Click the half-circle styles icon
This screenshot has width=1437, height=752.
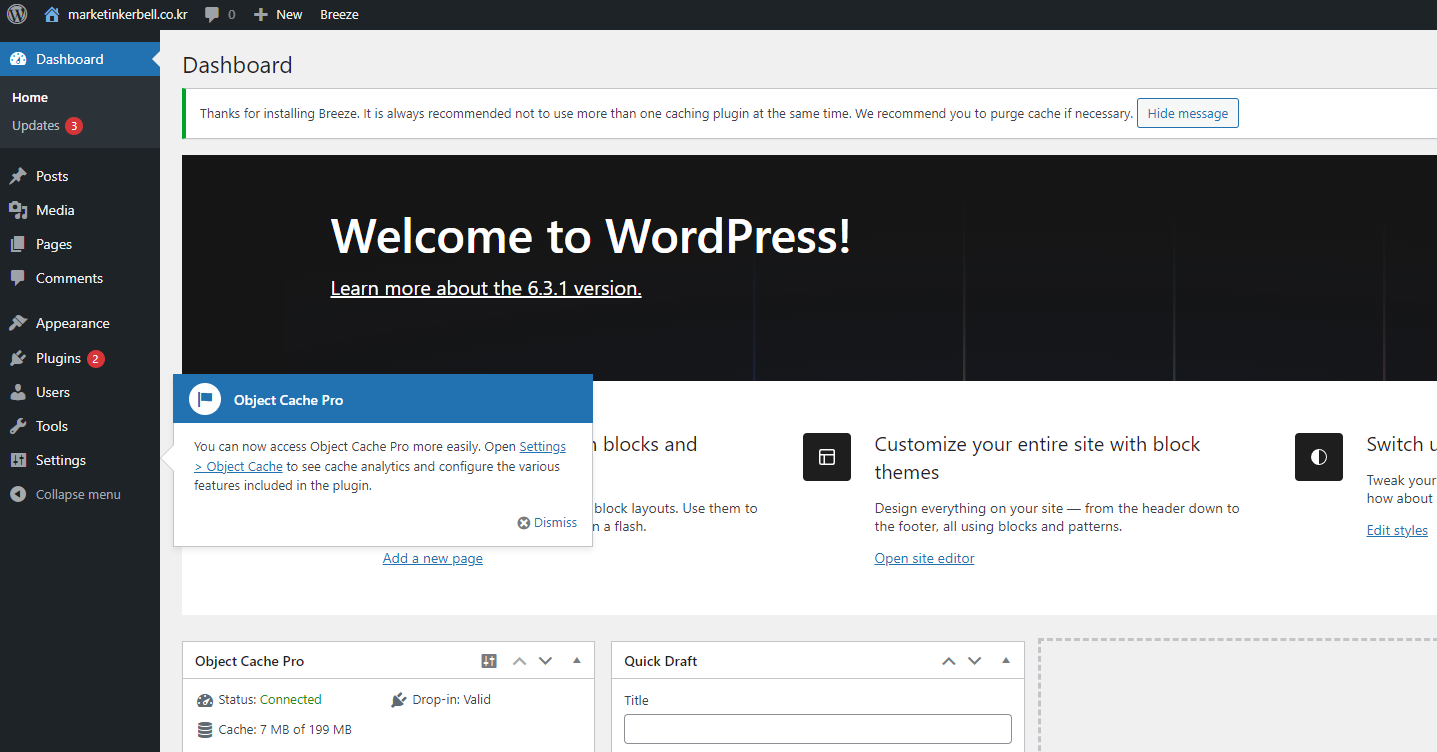click(1319, 457)
